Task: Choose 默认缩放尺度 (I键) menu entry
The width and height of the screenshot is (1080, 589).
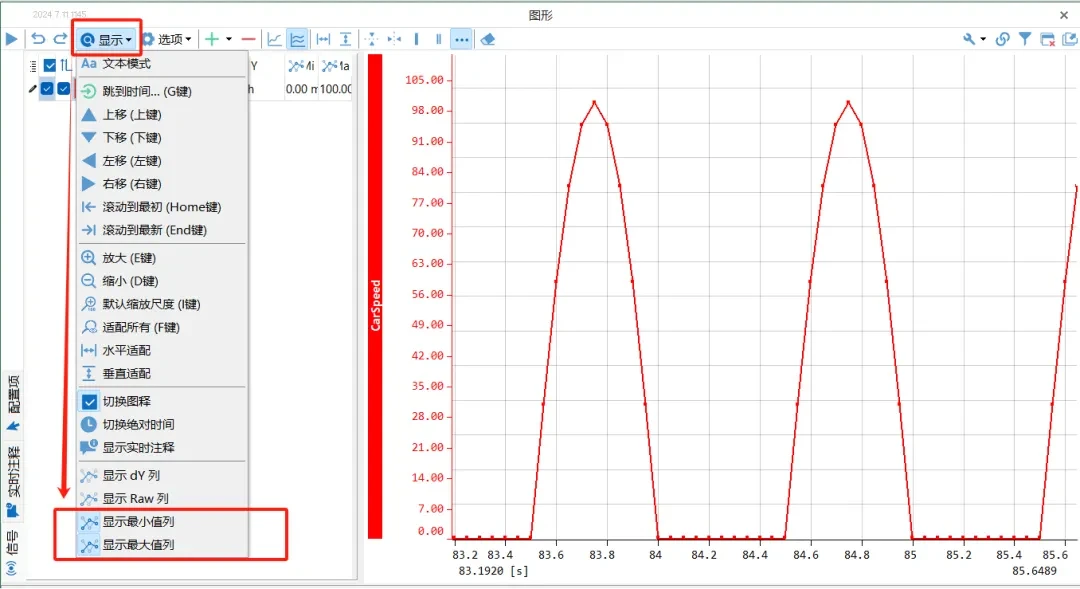Action: pyautogui.click(x=163, y=304)
